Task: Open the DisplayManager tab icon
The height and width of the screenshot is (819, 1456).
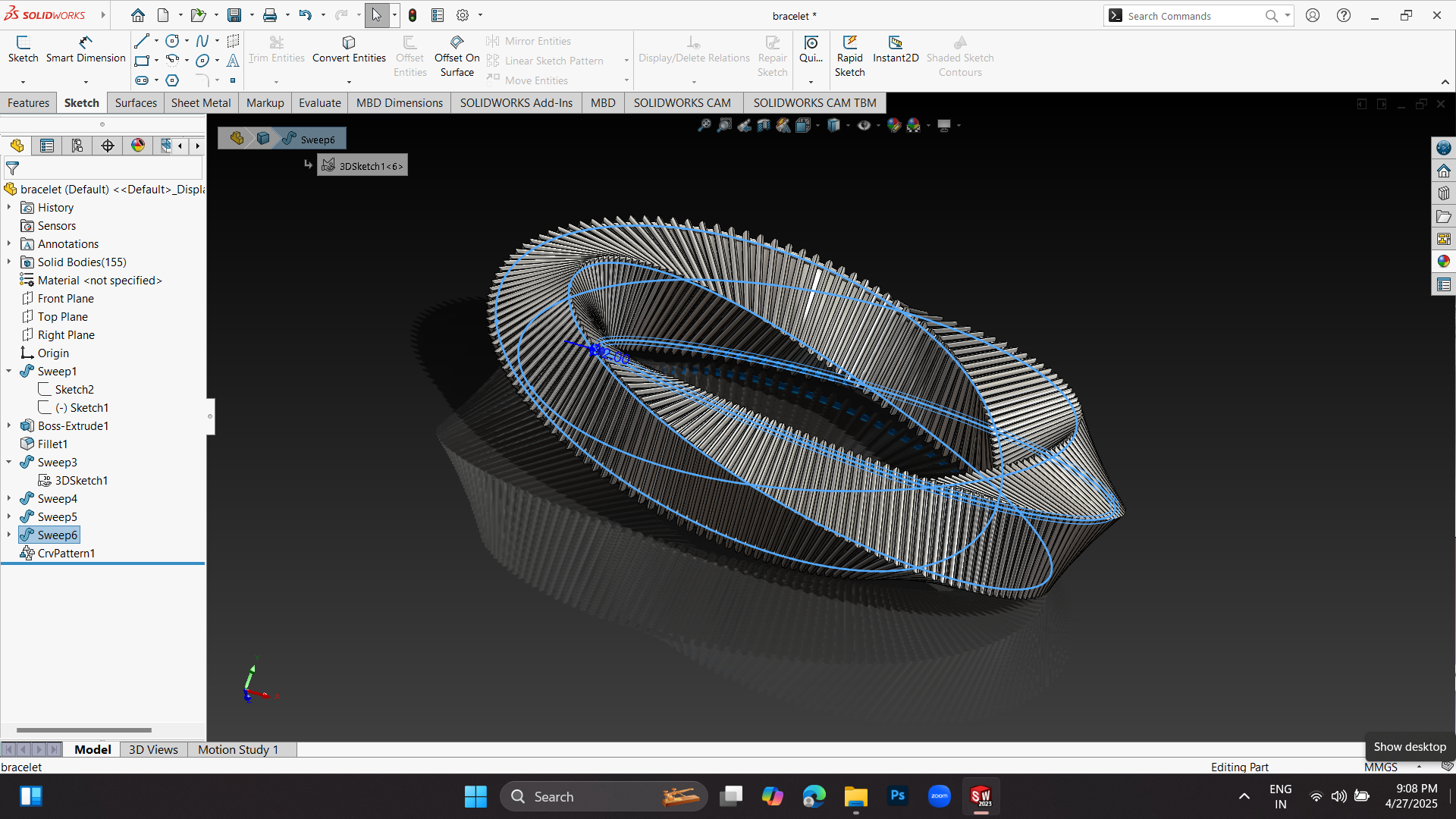Action: click(138, 146)
